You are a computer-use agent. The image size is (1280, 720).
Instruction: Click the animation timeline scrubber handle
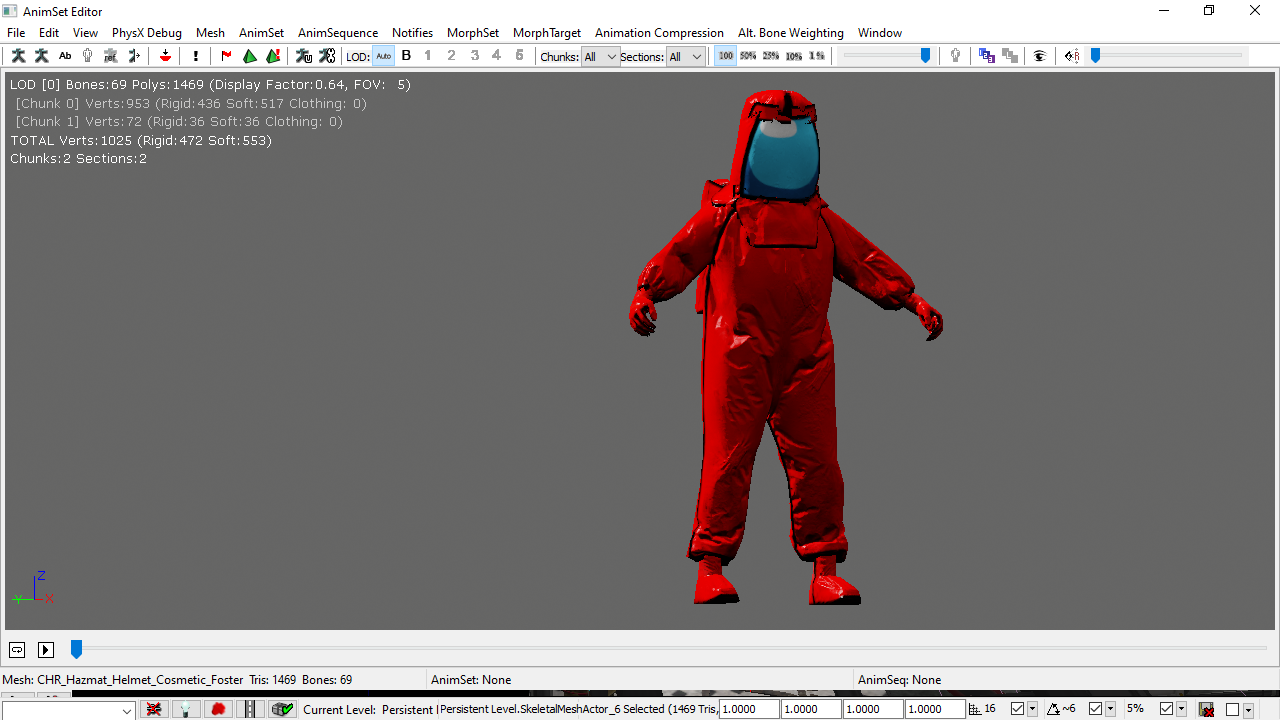click(76, 650)
